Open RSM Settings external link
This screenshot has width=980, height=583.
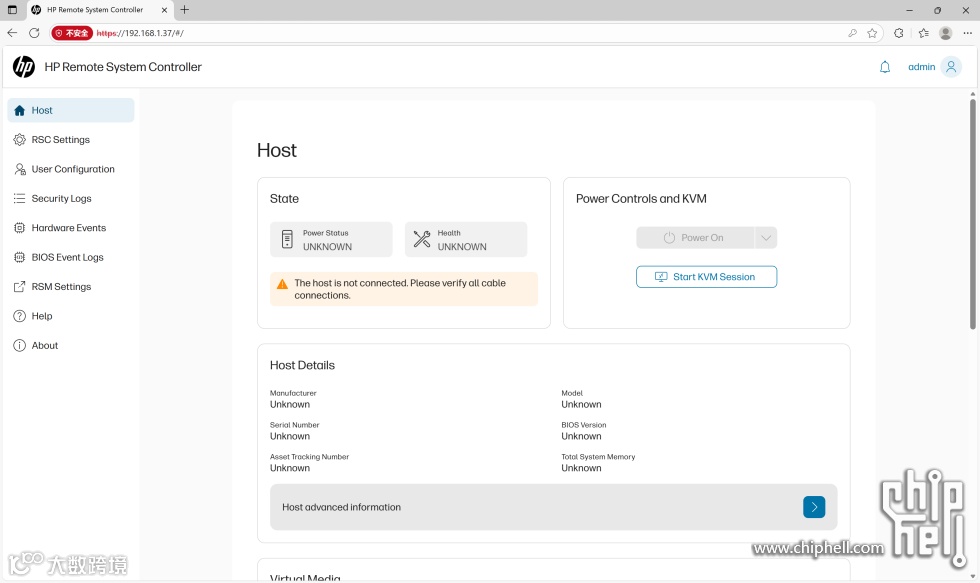pos(61,287)
